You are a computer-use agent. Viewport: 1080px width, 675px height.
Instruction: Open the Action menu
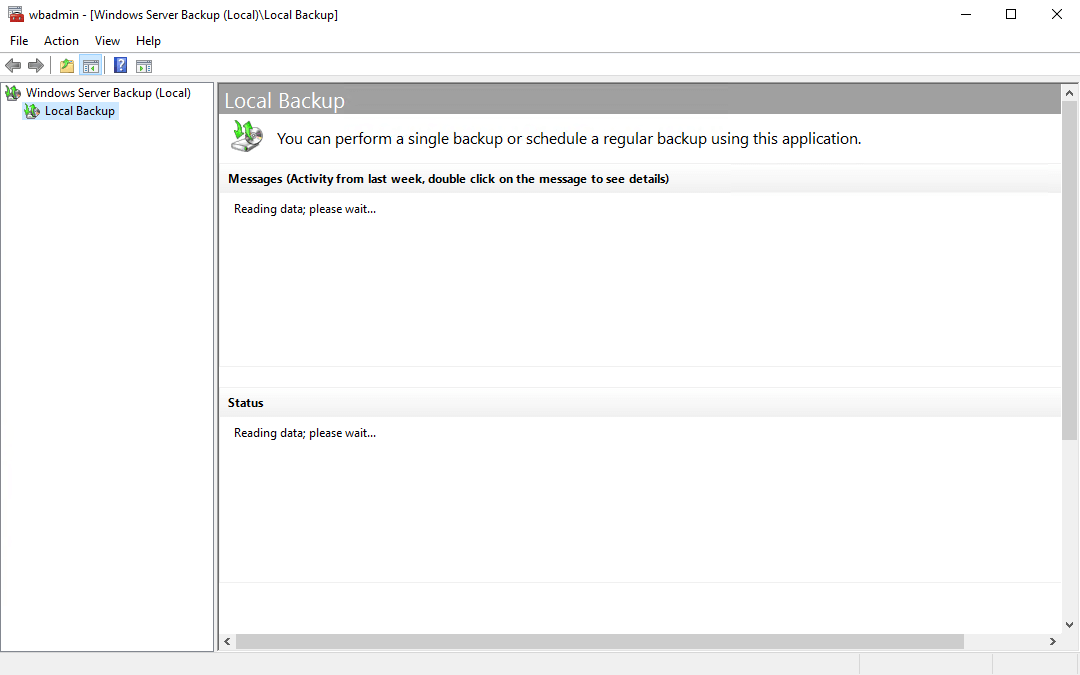click(61, 41)
